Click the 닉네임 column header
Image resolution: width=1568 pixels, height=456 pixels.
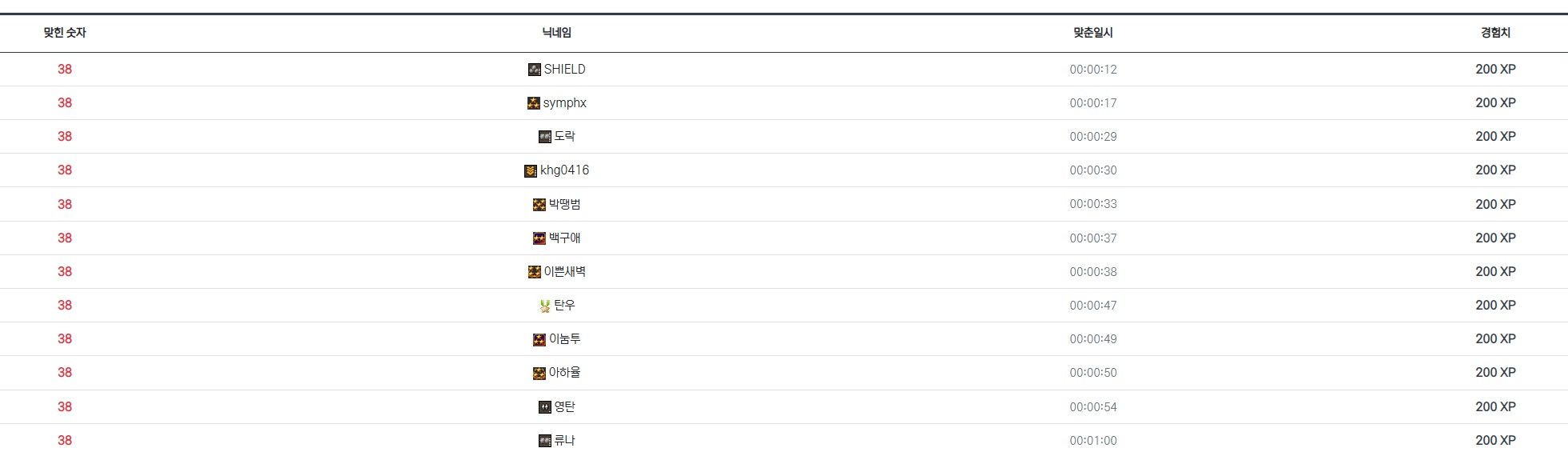(x=557, y=33)
